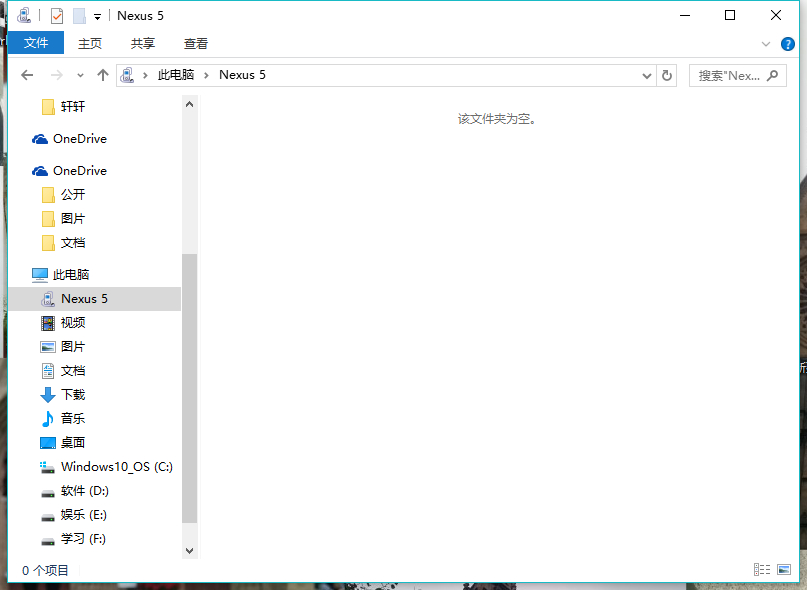Click the Back navigation arrow
Viewport: 807px width, 590px height.
(x=27, y=75)
